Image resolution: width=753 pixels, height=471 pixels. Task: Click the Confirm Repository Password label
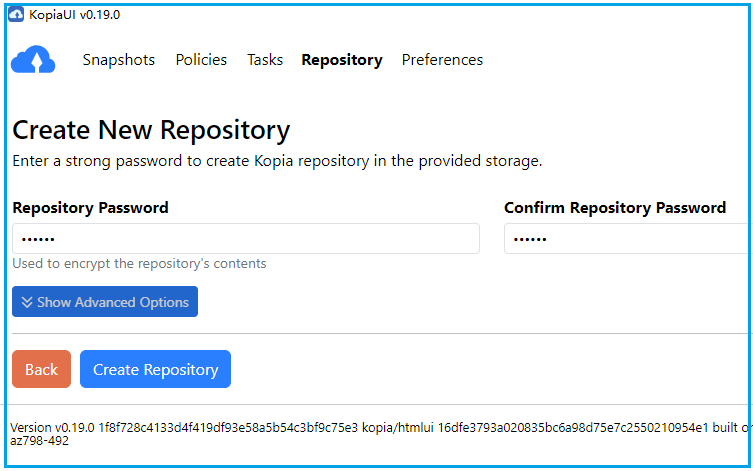[615, 208]
